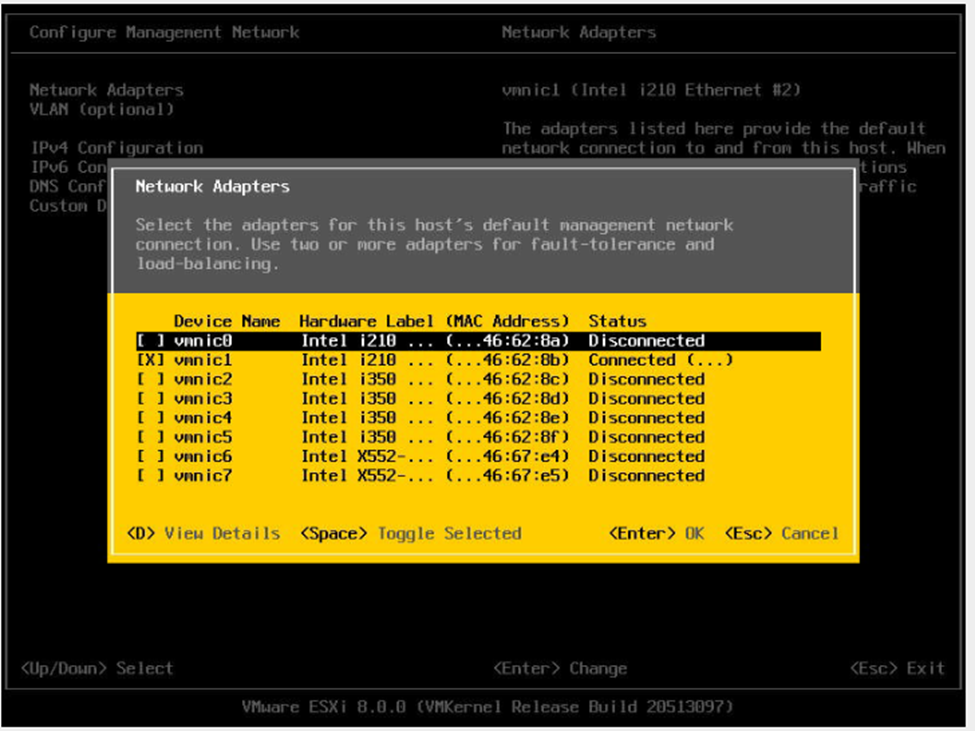Click <Esc> Cancel in the dialog
Image resolution: width=975 pixels, height=731 pixels.
[782, 533]
